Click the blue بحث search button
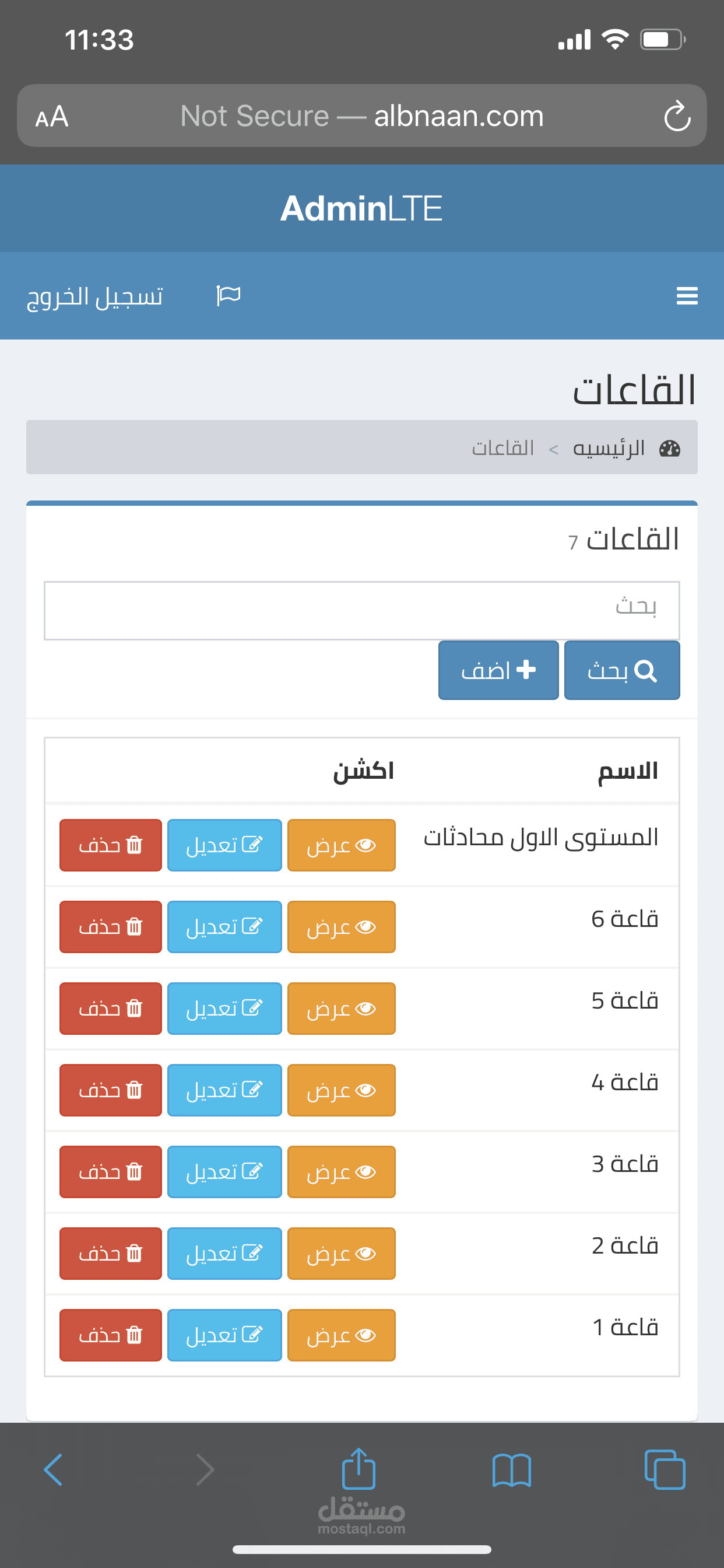 click(x=621, y=670)
